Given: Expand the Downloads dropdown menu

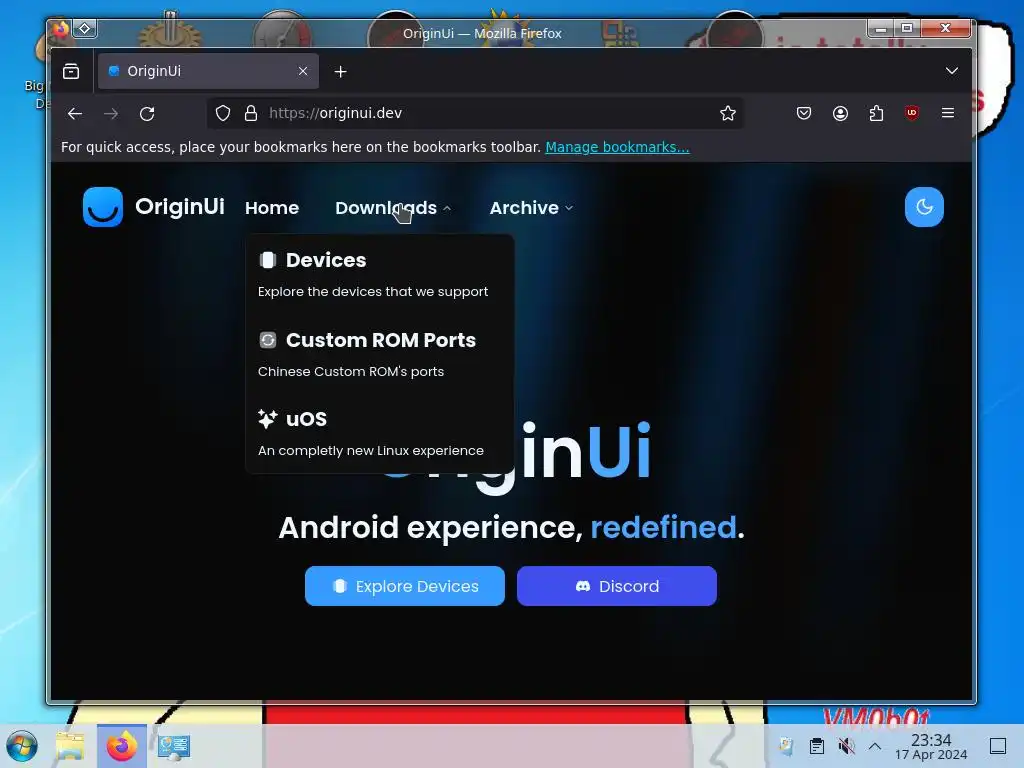Looking at the screenshot, I should point(393,208).
